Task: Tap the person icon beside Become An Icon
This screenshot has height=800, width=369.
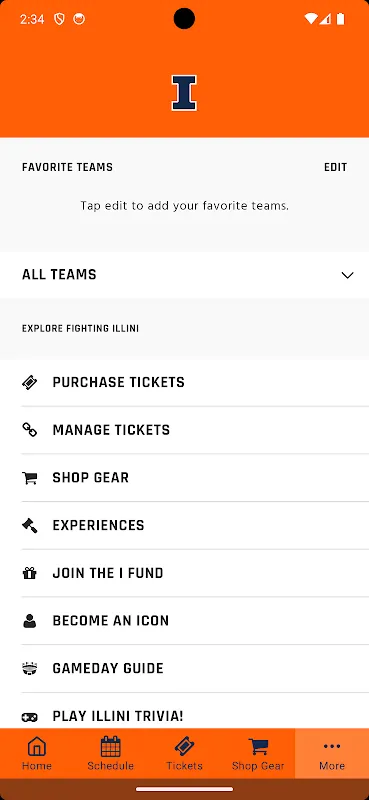Action: tap(30, 621)
